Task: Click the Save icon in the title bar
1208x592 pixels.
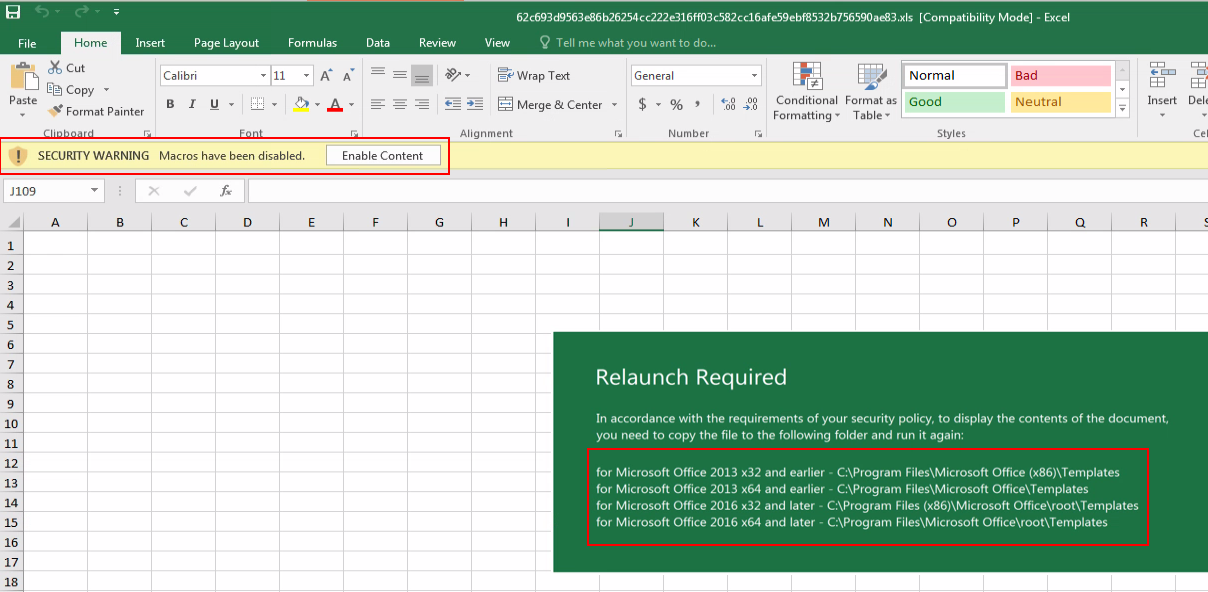Action: tap(12, 12)
